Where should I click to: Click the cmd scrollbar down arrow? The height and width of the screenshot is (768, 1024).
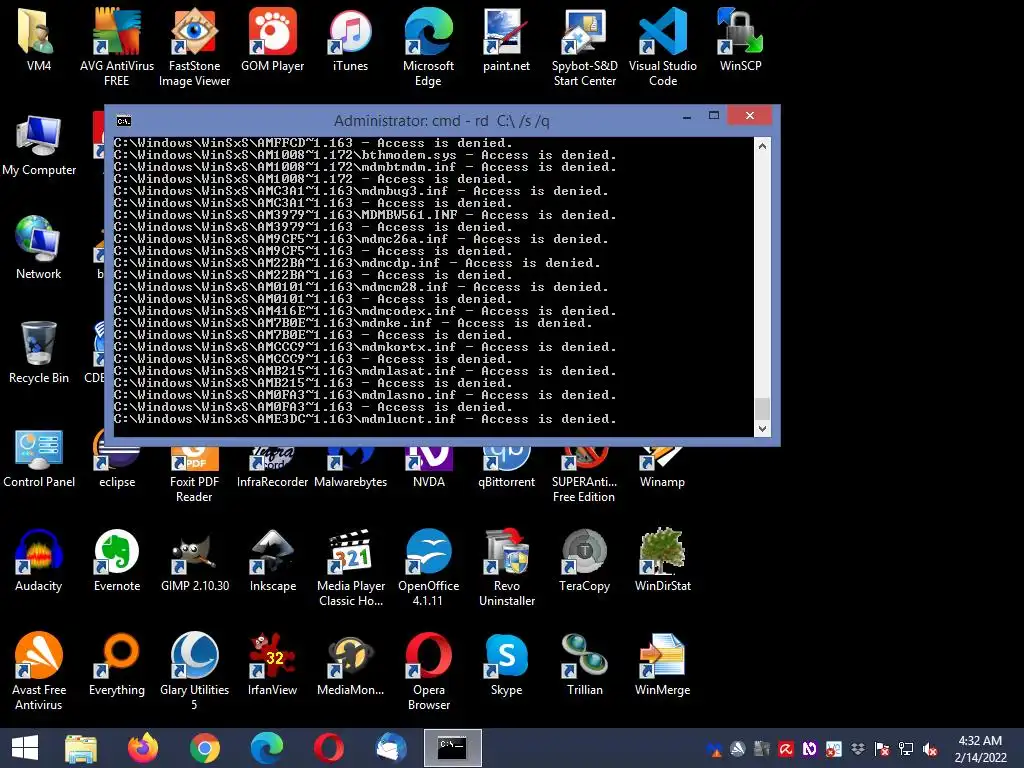[x=762, y=429]
